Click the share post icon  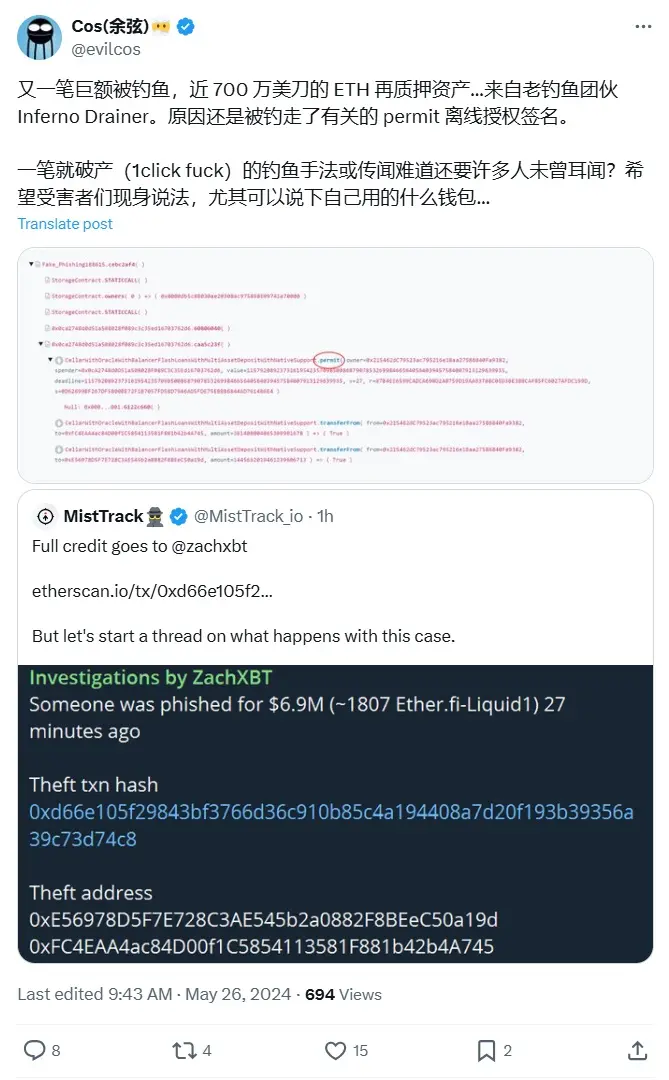click(637, 1050)
